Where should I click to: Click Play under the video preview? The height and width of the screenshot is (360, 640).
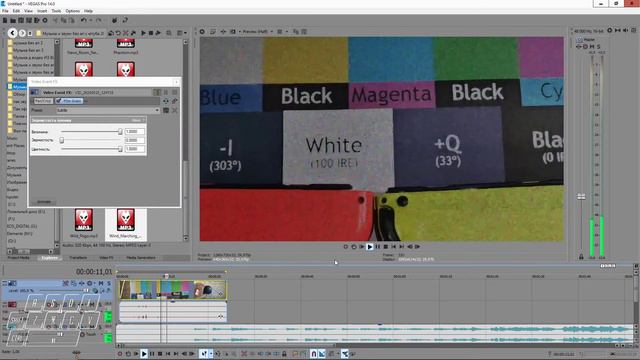click(369, 247)
